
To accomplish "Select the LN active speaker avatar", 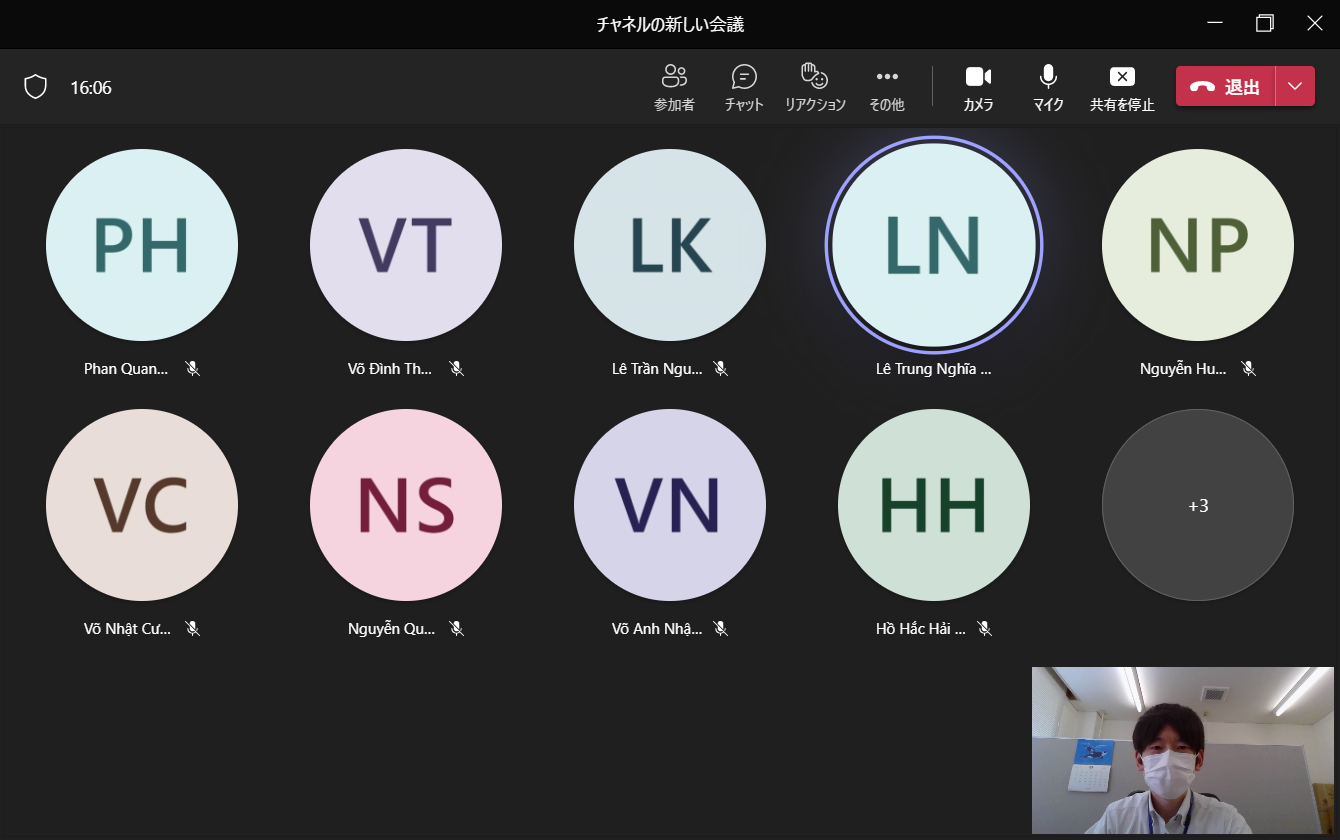I will point(934,245).
